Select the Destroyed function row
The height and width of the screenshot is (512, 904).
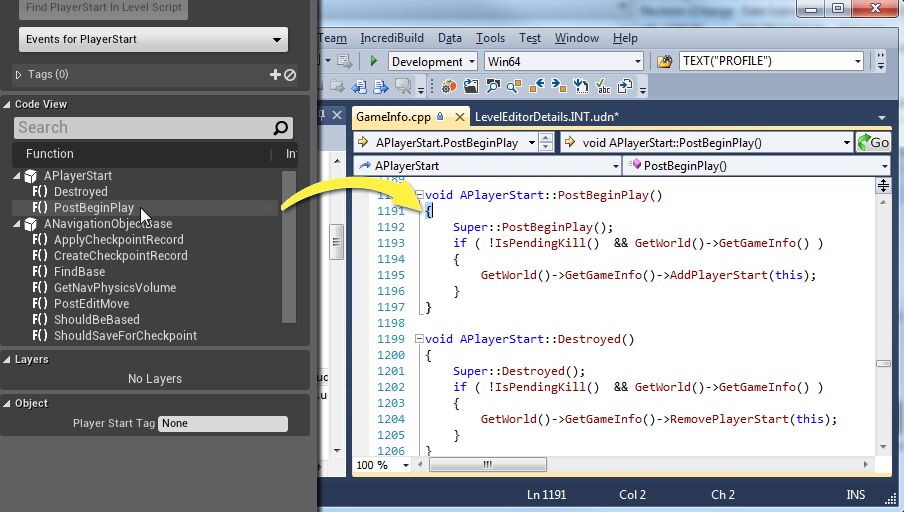pyautogui.click(x=145, y=192)
